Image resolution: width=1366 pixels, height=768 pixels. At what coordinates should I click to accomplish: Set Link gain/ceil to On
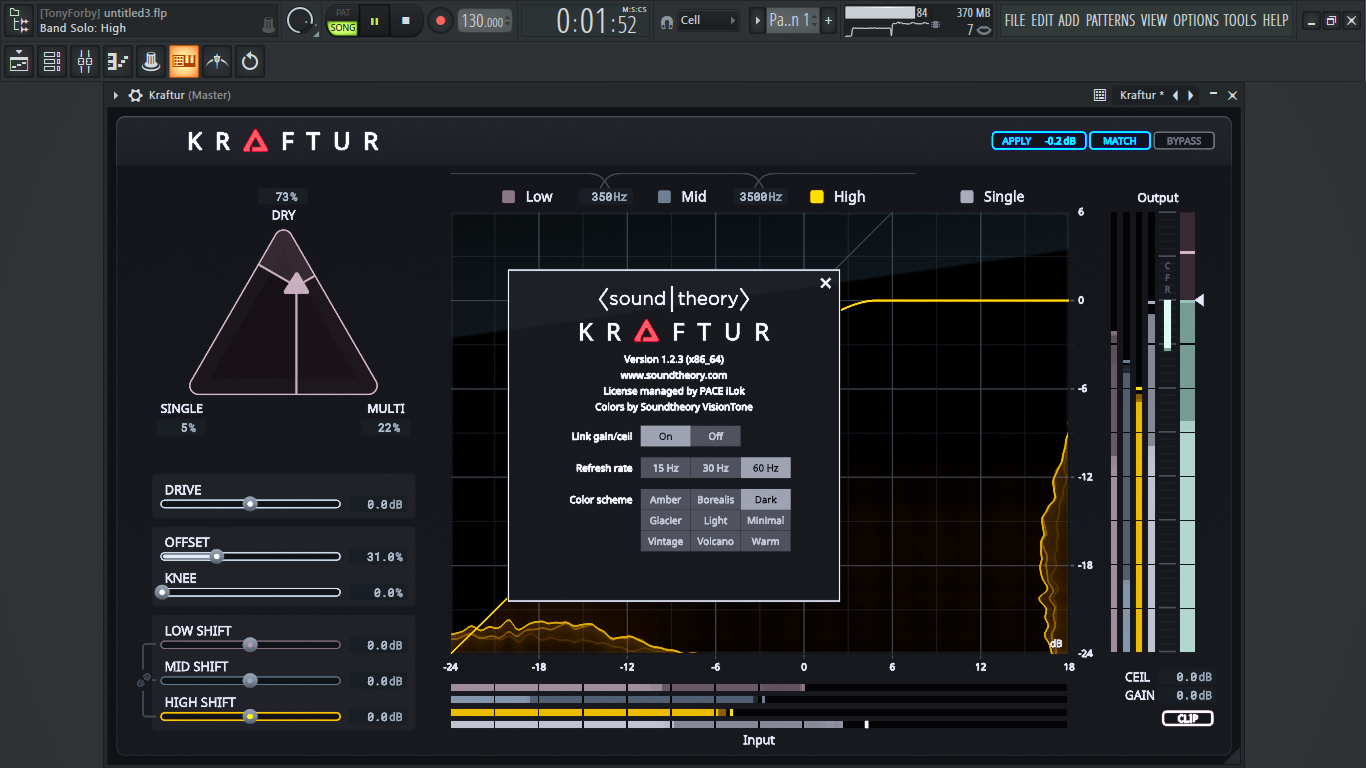[x=666, y=436]
